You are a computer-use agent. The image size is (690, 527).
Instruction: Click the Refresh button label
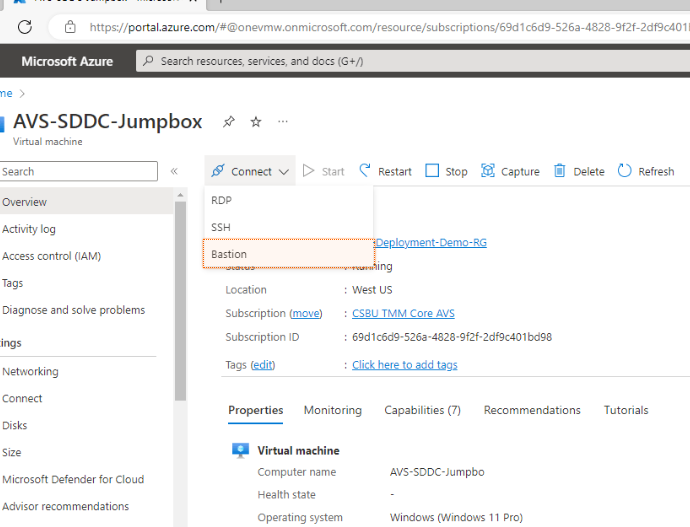(656, 172)
